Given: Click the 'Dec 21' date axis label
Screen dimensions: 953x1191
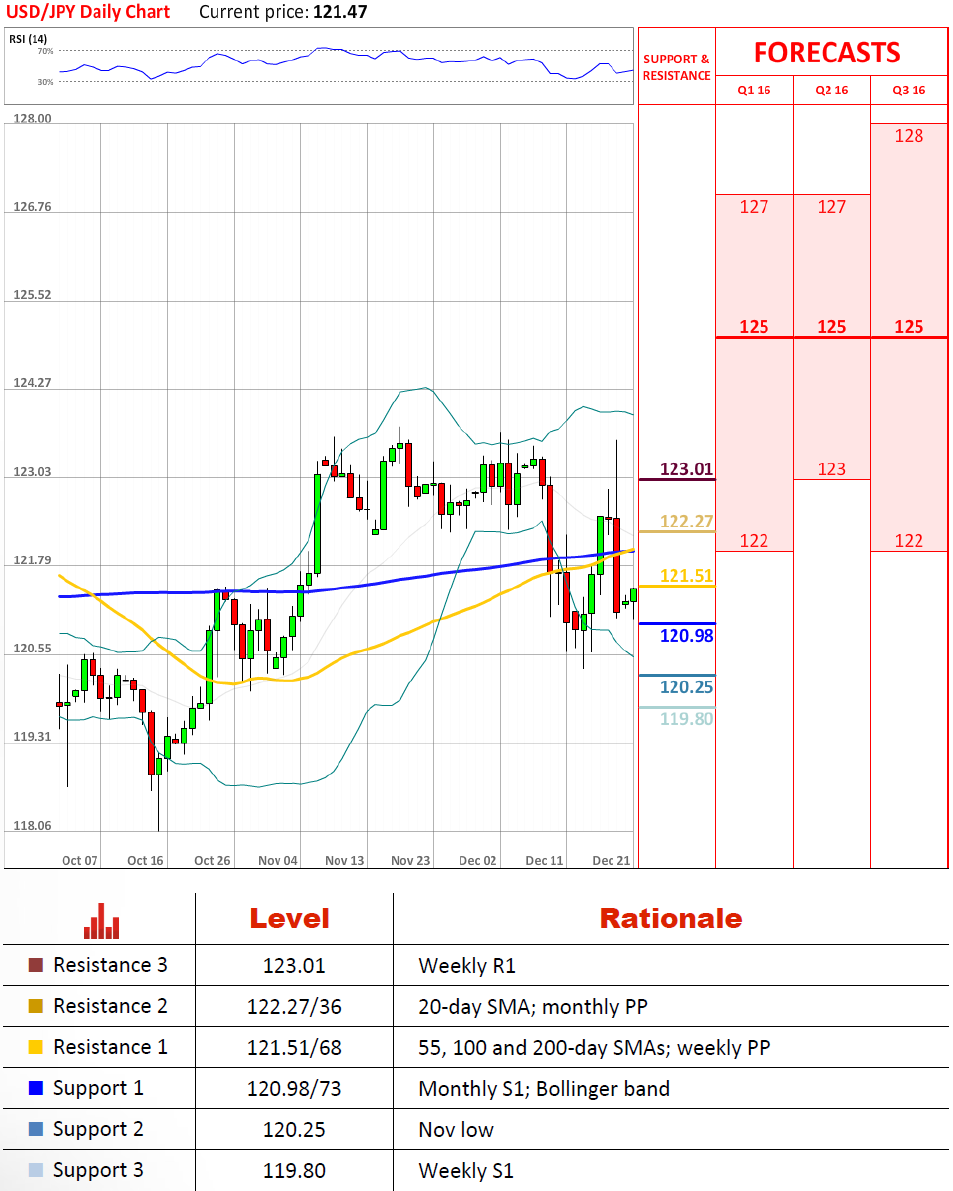Looking at the screenshot, I should click(611, 861).
